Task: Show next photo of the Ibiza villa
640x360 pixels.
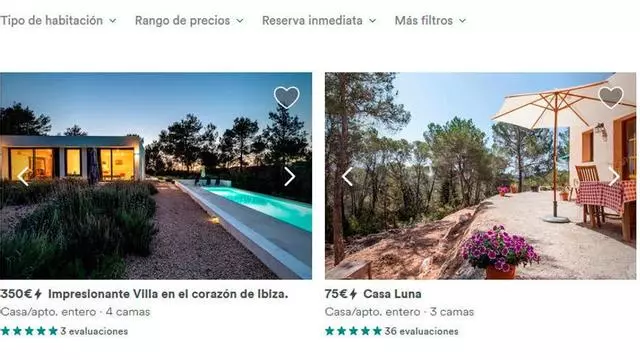Action: (289, 176)
